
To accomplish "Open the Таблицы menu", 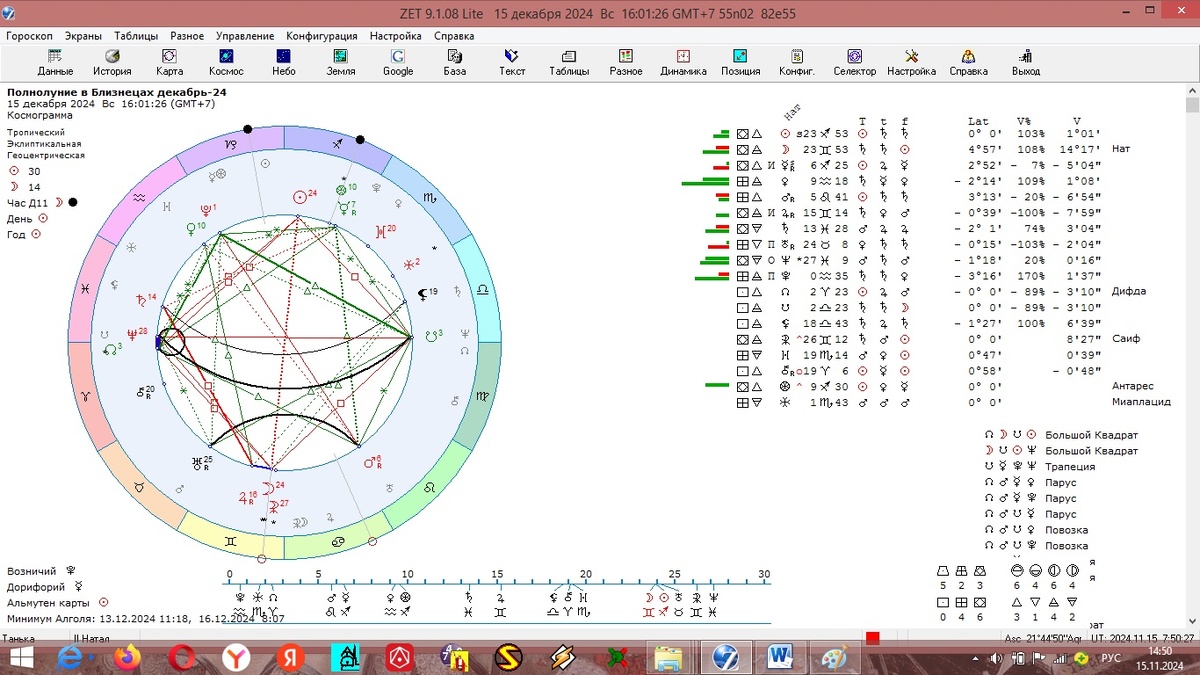I will click(136, 35).
